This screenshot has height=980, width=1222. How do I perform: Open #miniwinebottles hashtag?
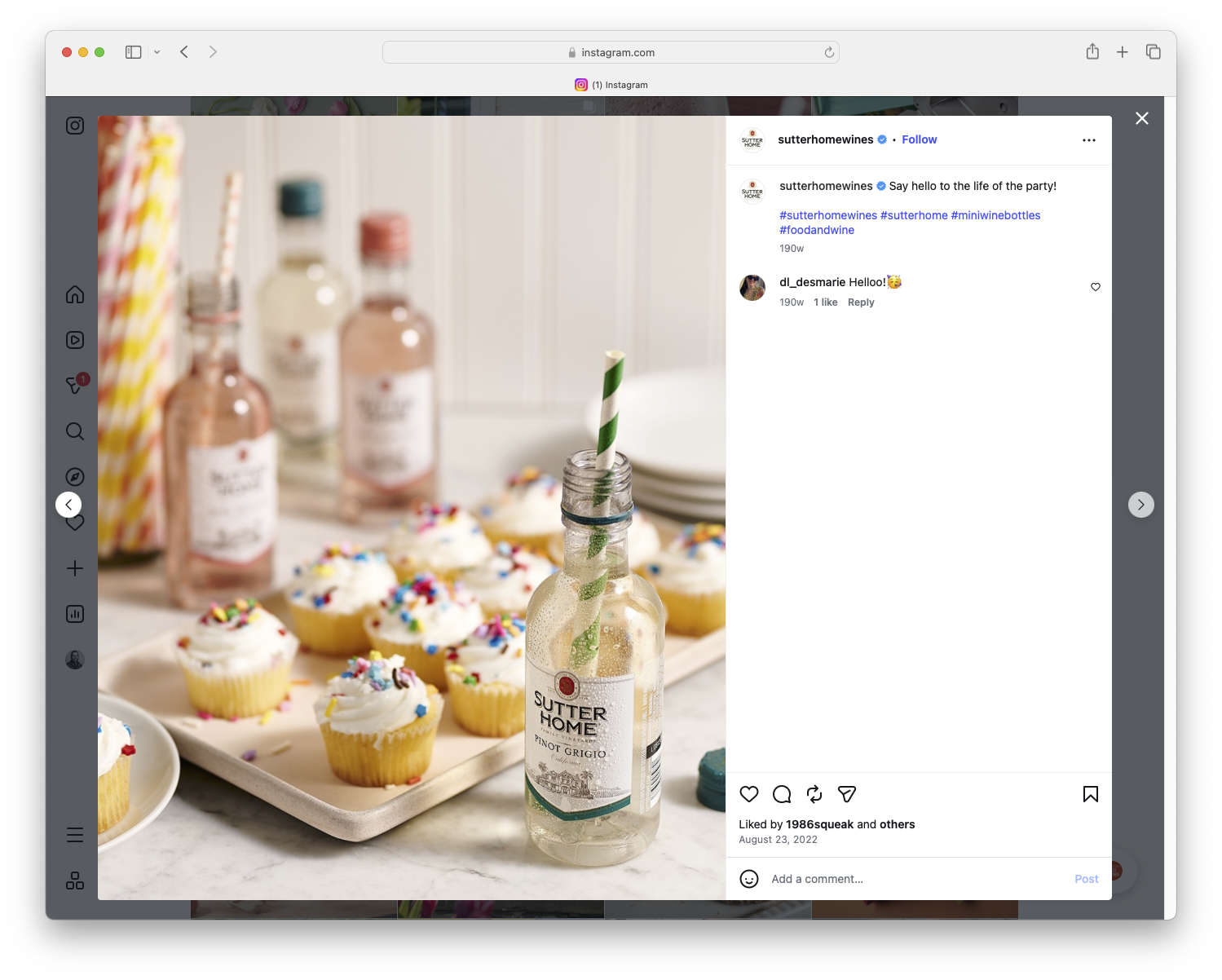coord(996,215)
